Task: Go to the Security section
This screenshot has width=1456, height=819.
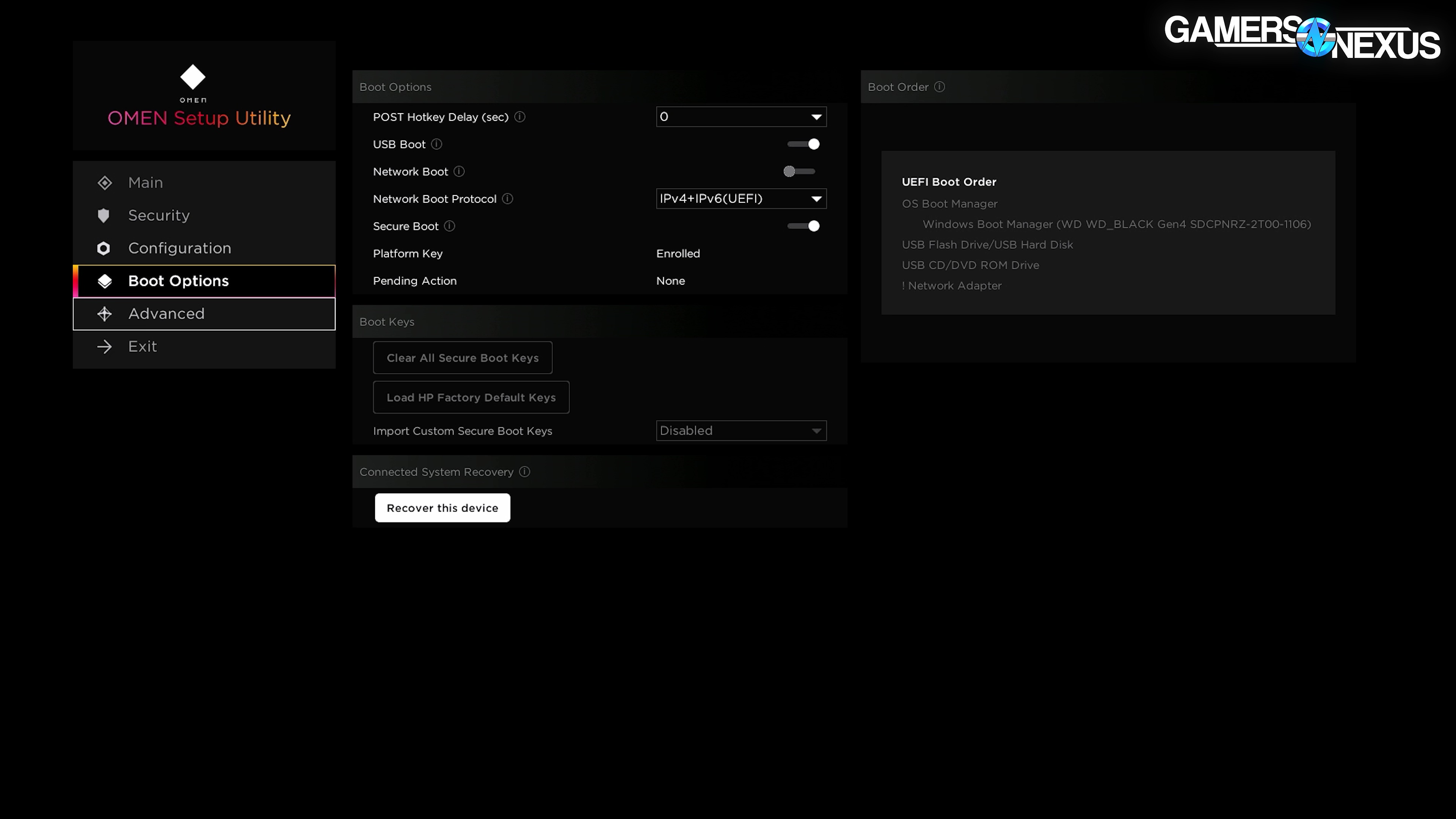Action: pos(204,215)
